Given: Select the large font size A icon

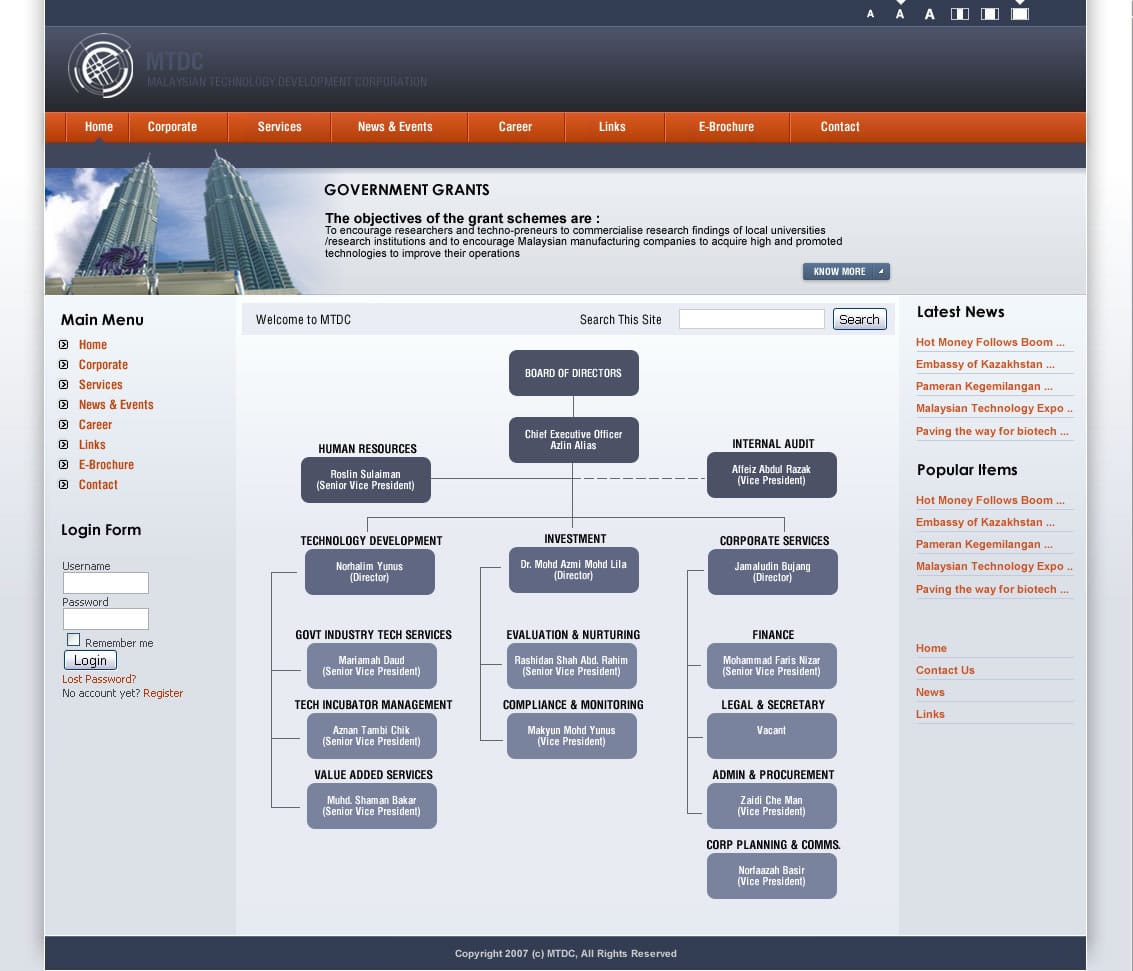Looking at the screenshot, I should [x=929, y=14].
